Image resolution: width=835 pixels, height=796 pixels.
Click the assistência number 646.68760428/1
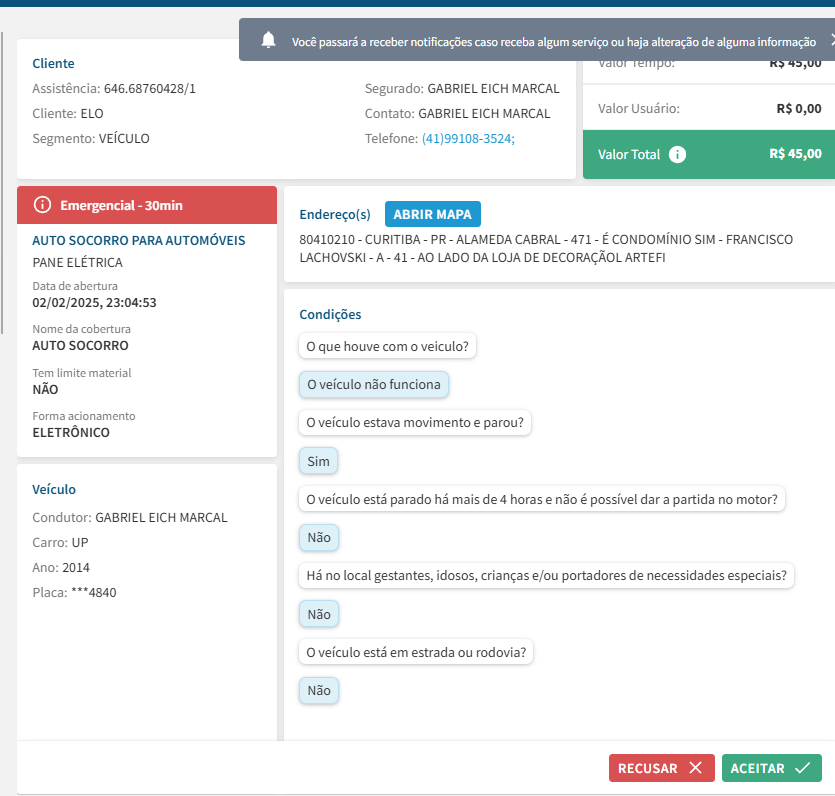[150, 88]
